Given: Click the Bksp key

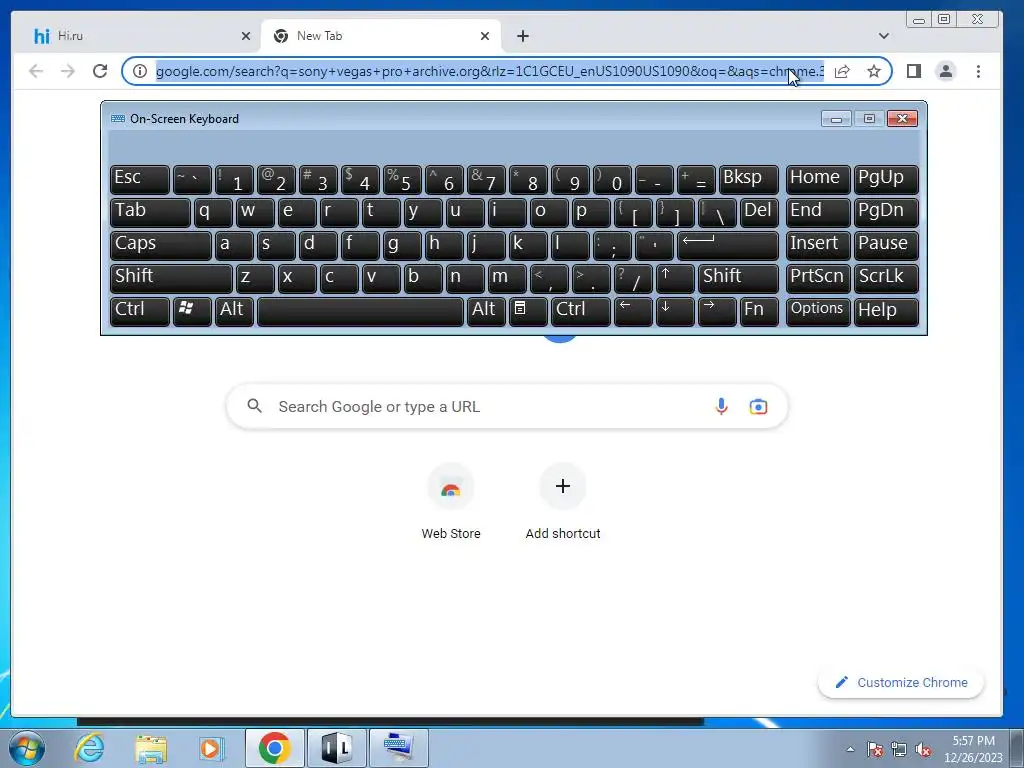Looking at the screenshot, I should (748, 179).
